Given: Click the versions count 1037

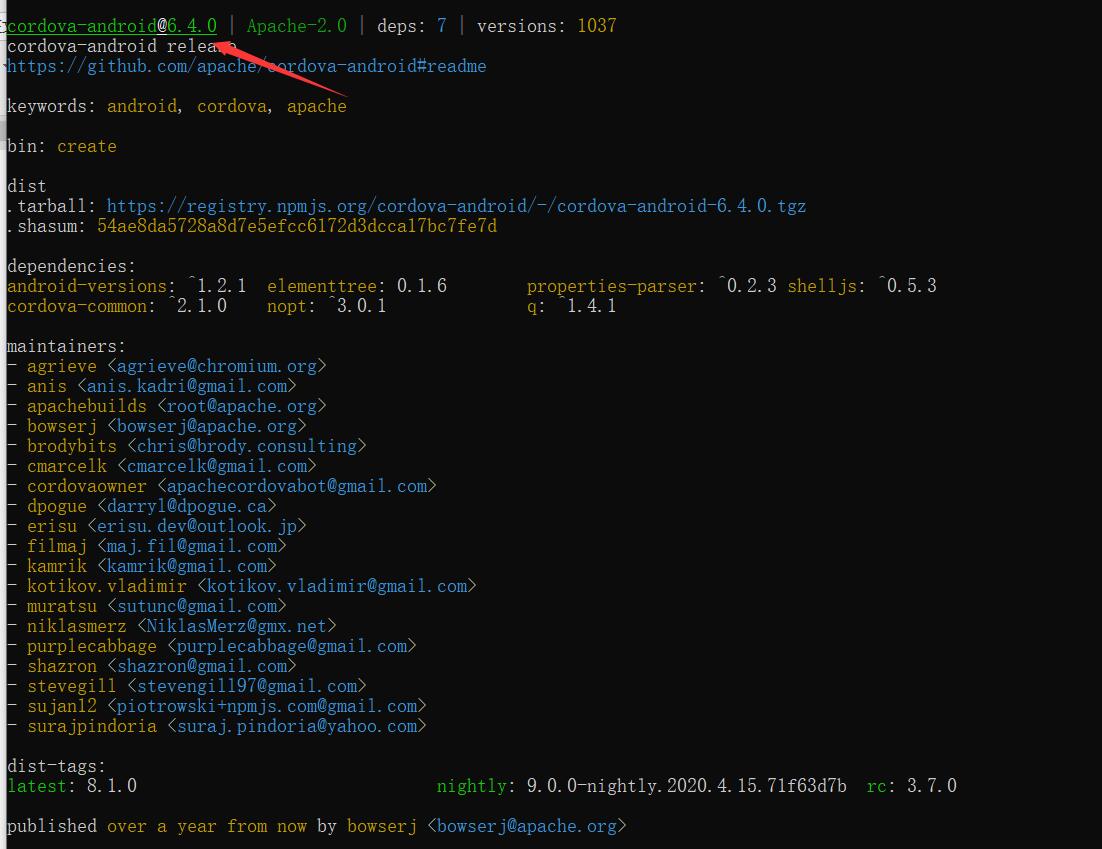Looking at the screenshot, I should 597,26.
